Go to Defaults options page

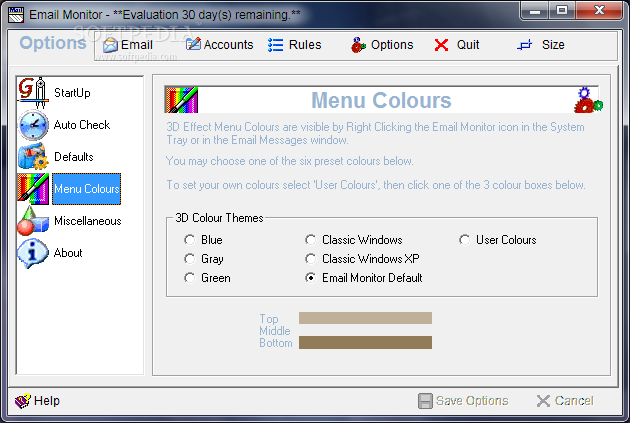(x=74, y=157)
